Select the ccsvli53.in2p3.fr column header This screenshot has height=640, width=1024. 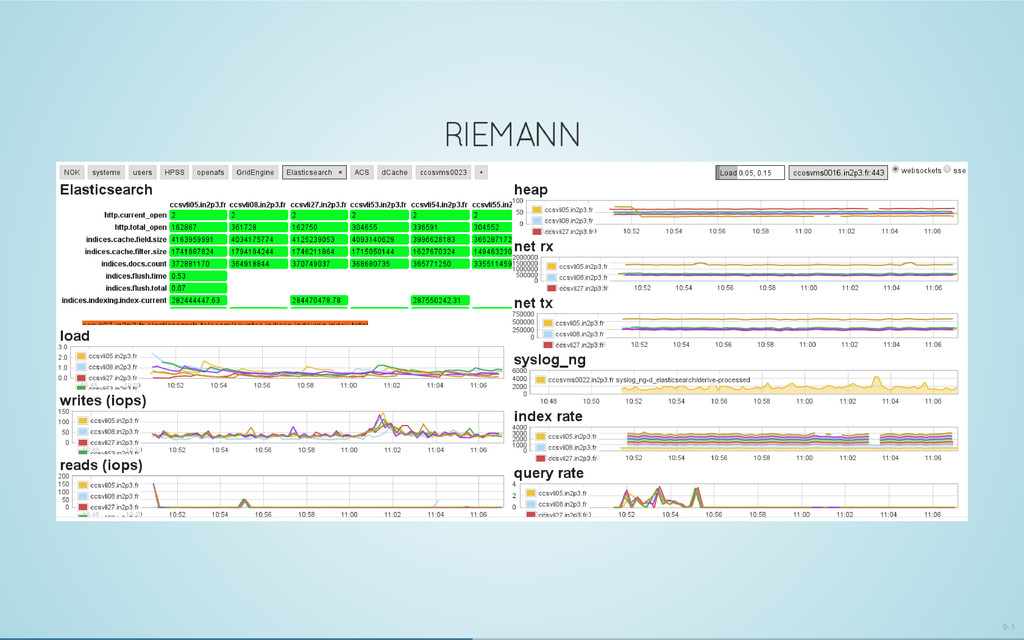pos(378,204)
